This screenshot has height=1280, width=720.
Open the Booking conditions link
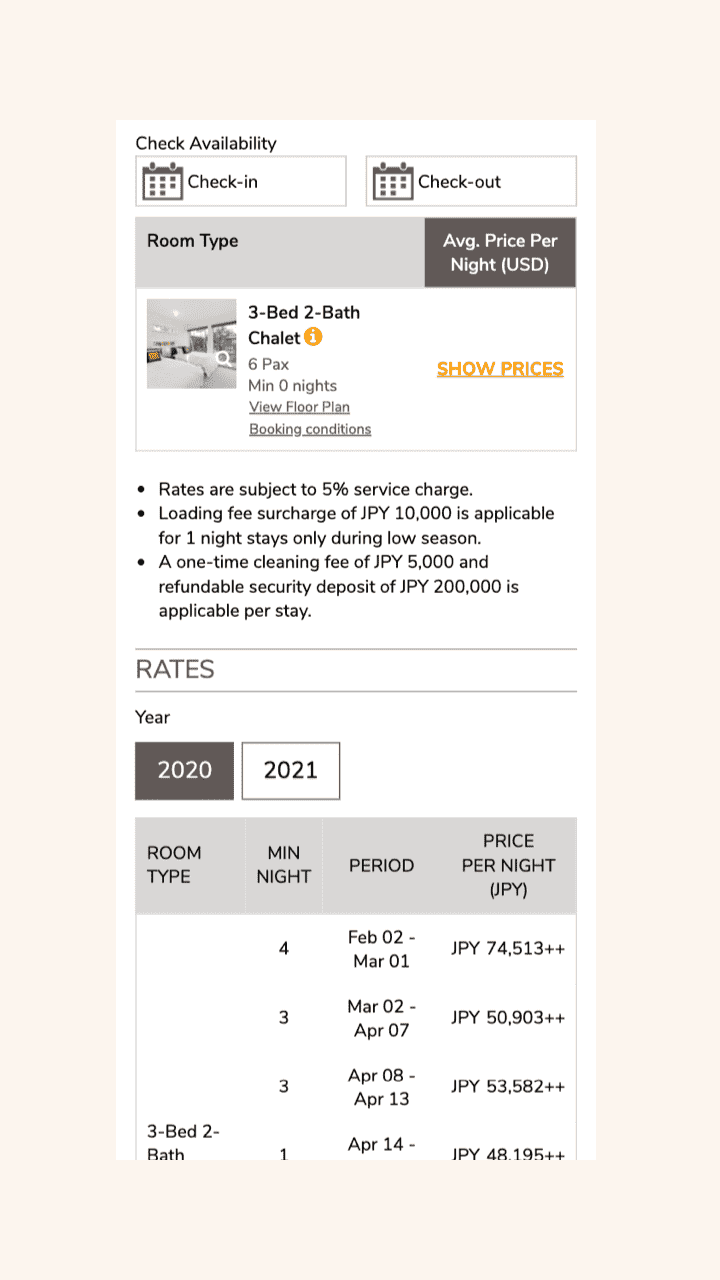click(310, 429)
